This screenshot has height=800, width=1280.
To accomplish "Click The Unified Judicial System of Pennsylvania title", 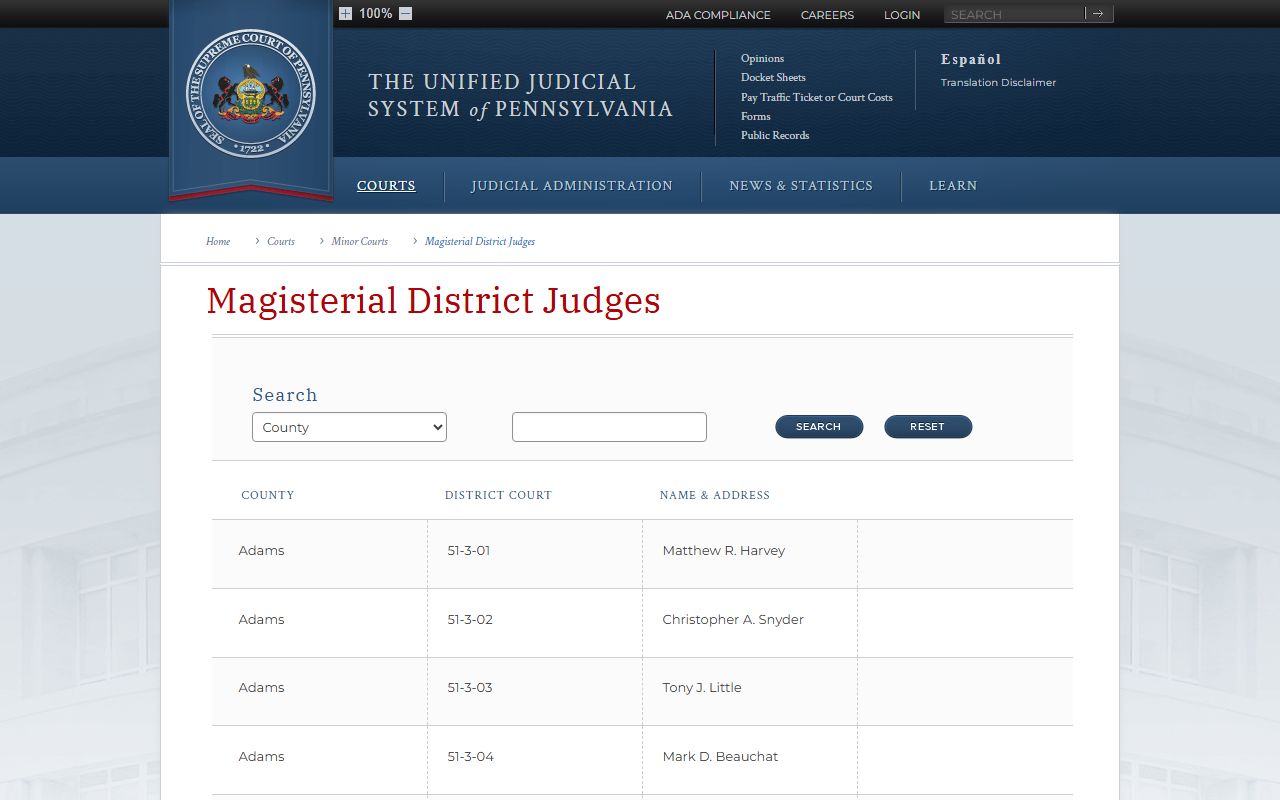I will pos(520,95).
